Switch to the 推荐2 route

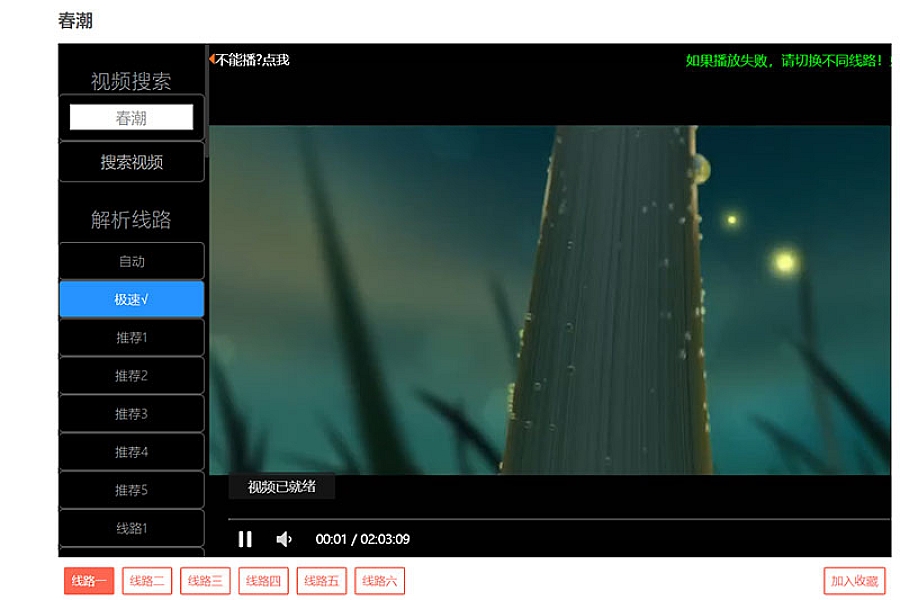pyautogui.click(x=131, y=376)
